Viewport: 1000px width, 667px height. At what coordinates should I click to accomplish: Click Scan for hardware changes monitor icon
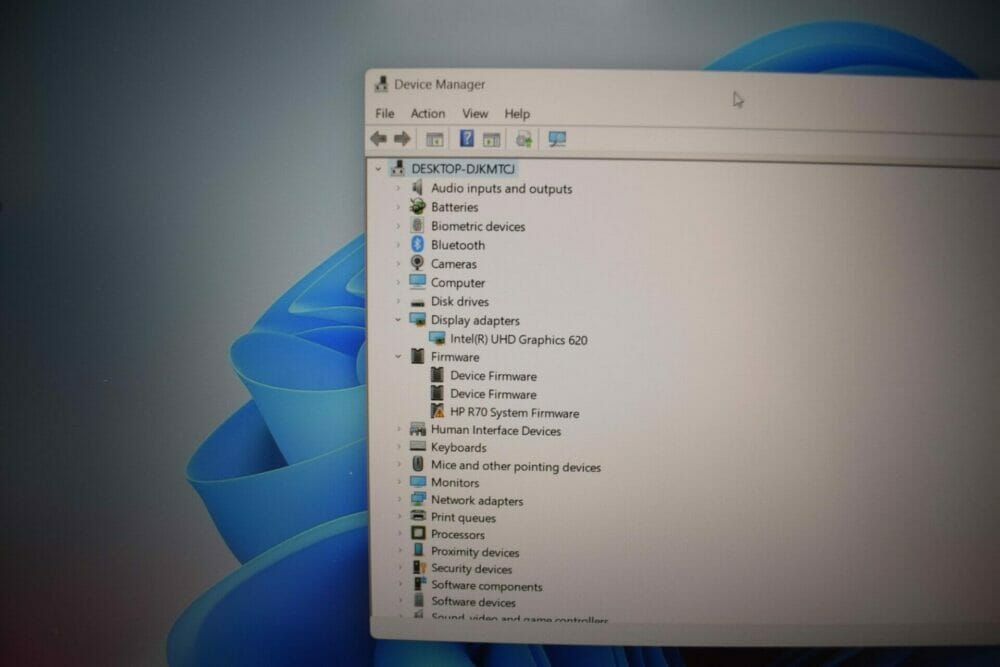(x=557, y=139)
